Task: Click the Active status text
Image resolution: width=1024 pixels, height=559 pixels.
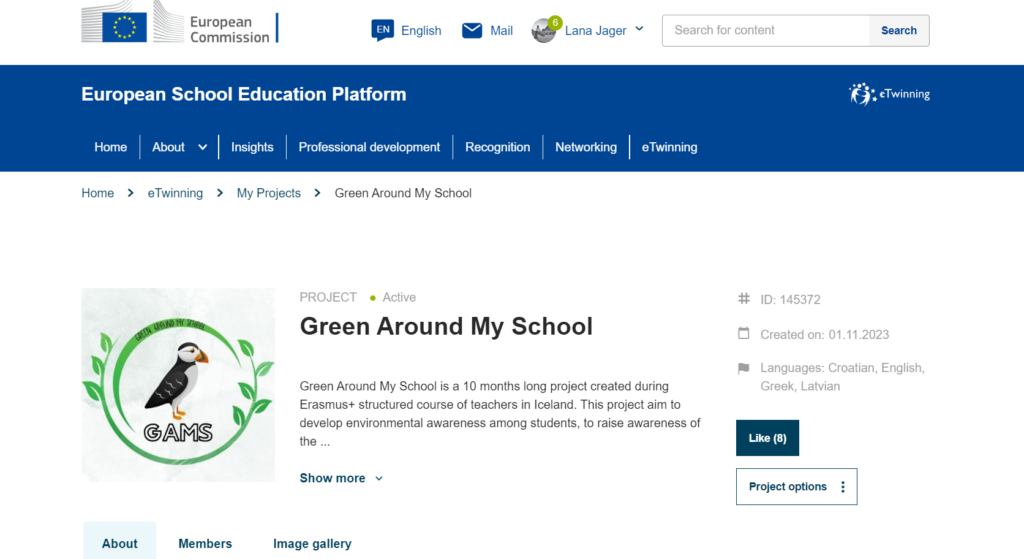Action: 399,297
